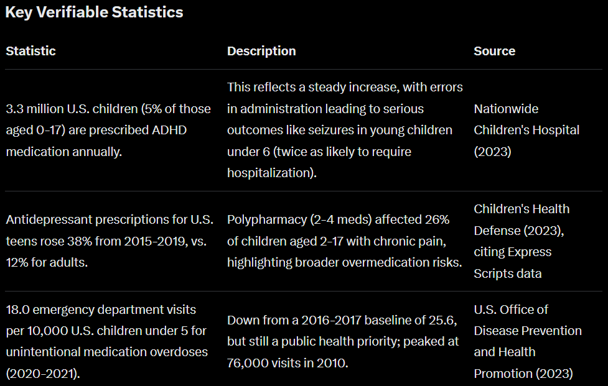This screenshot has height=386, width=608.
Task: Click the 2016-2017 baseline of 25.6 text
Action: click(x=379, y=320)
